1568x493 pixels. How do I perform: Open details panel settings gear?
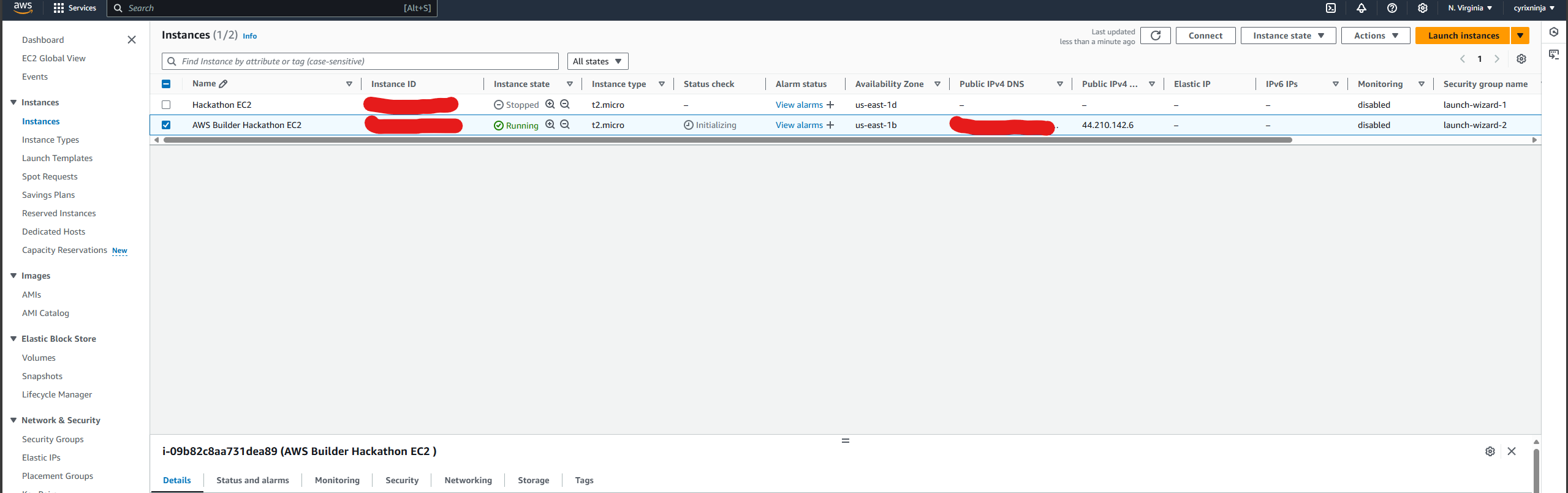(x=1490, y=451)
